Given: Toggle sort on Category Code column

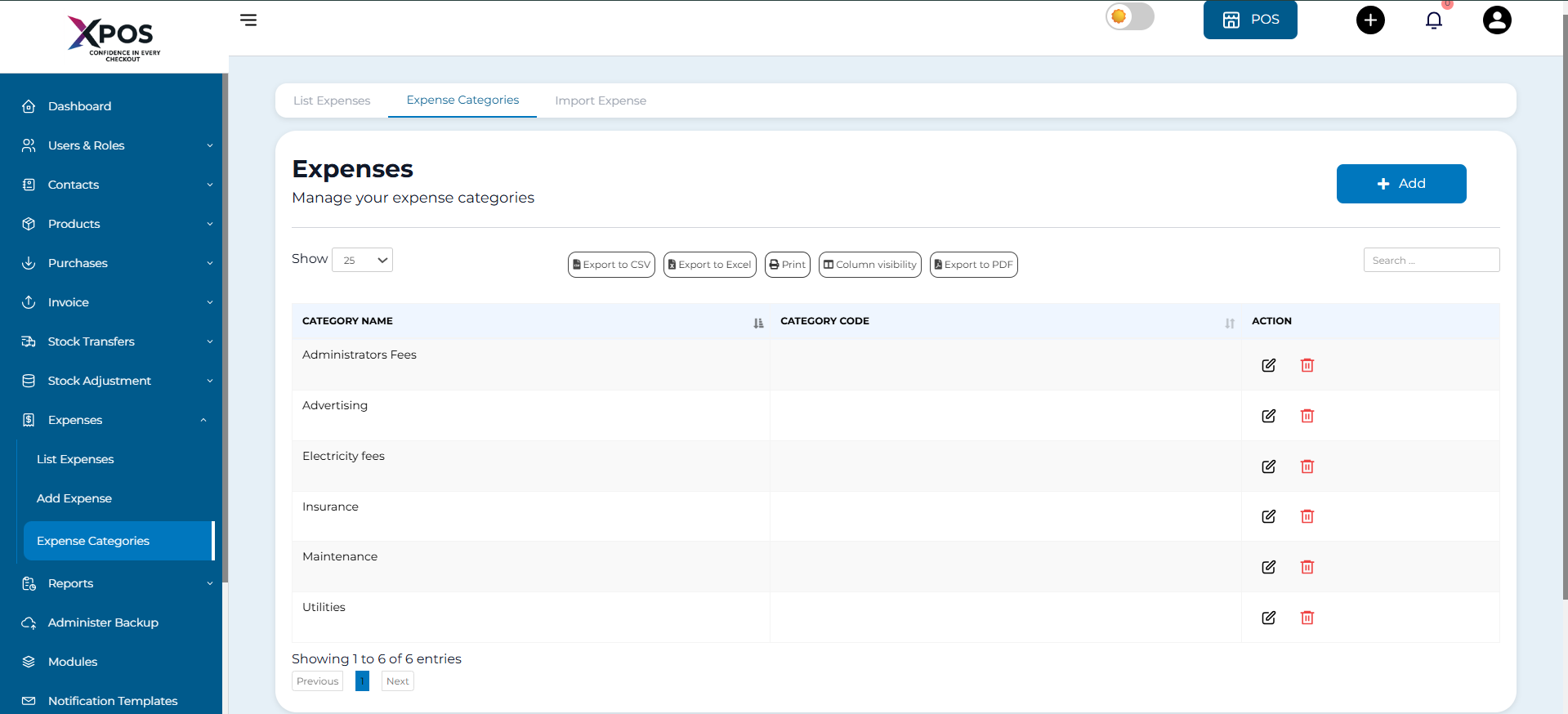Looking at the screenshot, I should pos(1229,323).
